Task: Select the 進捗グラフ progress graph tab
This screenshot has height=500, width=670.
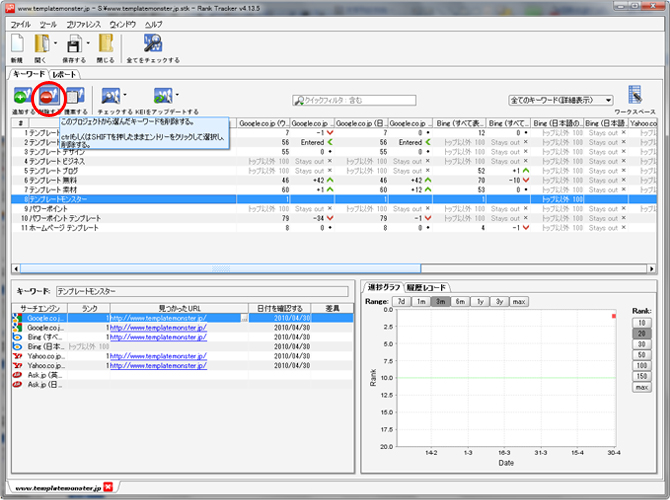Action: tap(384, 287)
